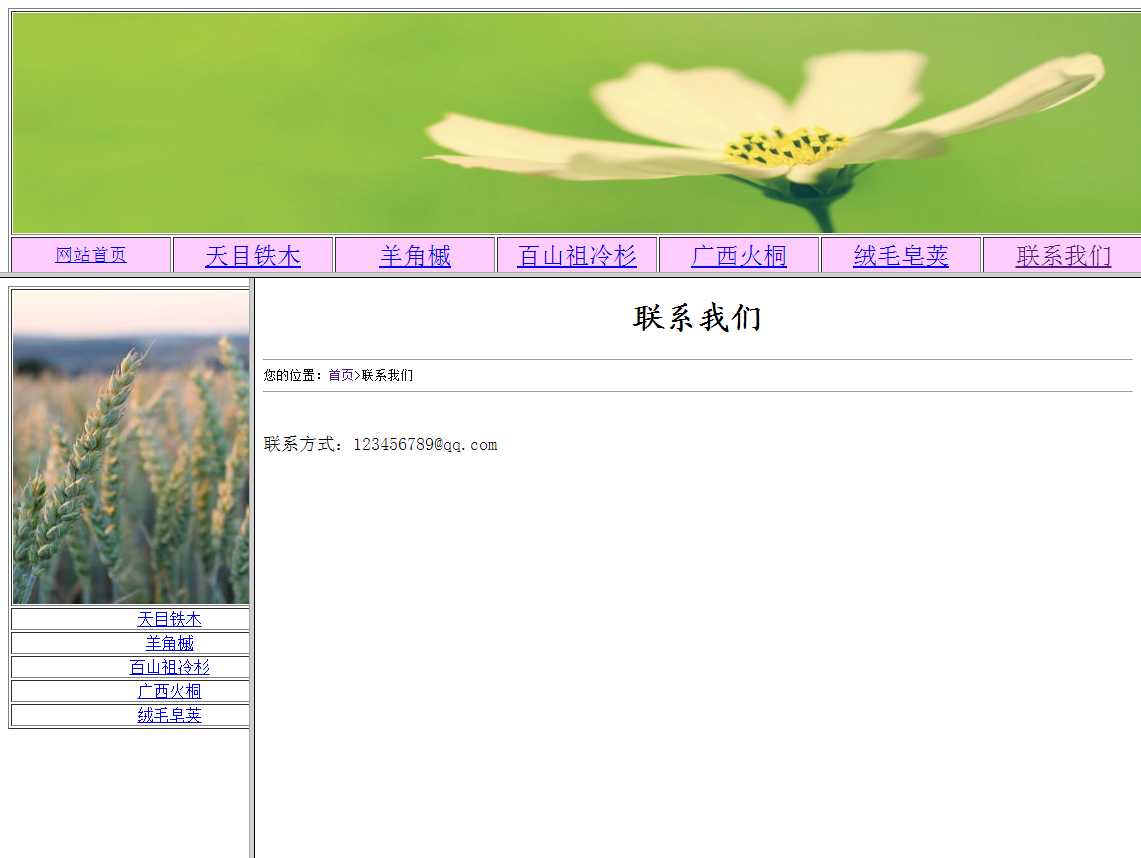The height and width of the screenshot is (858, 1141).
Task: Open 天目铁木 from the top navigation bar
Action: click(253, 256)
